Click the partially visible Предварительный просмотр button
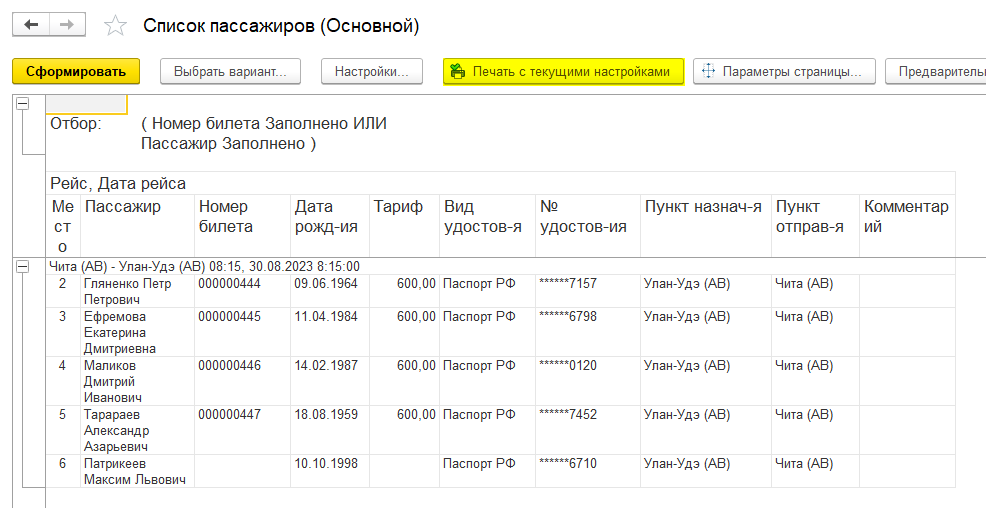The width and height of the screenshot is (986, 508). [x=940, y=71]
